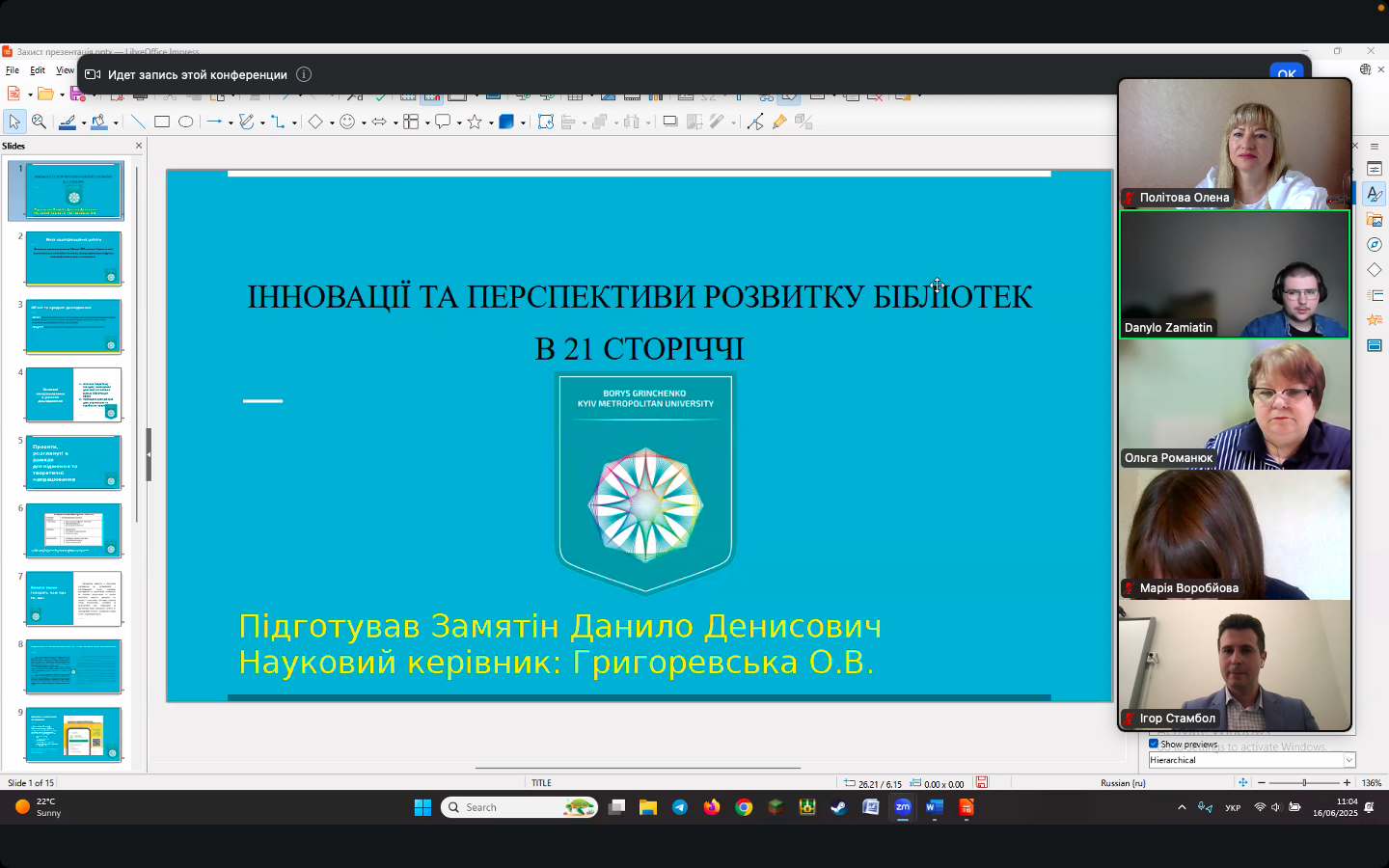1389x868 pixels.
Task: Pick the Insert Line tool
Action: 138,122
